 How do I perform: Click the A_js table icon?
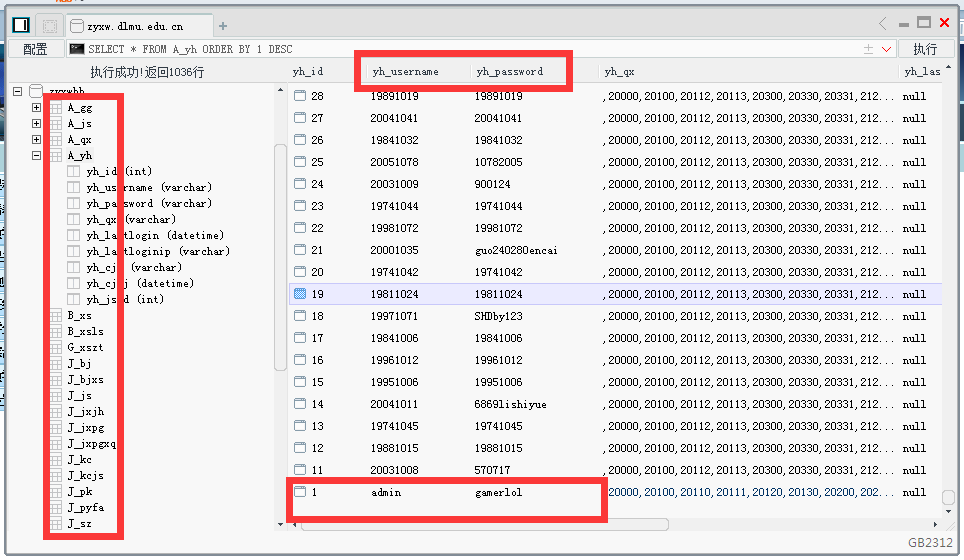point(56,124)
